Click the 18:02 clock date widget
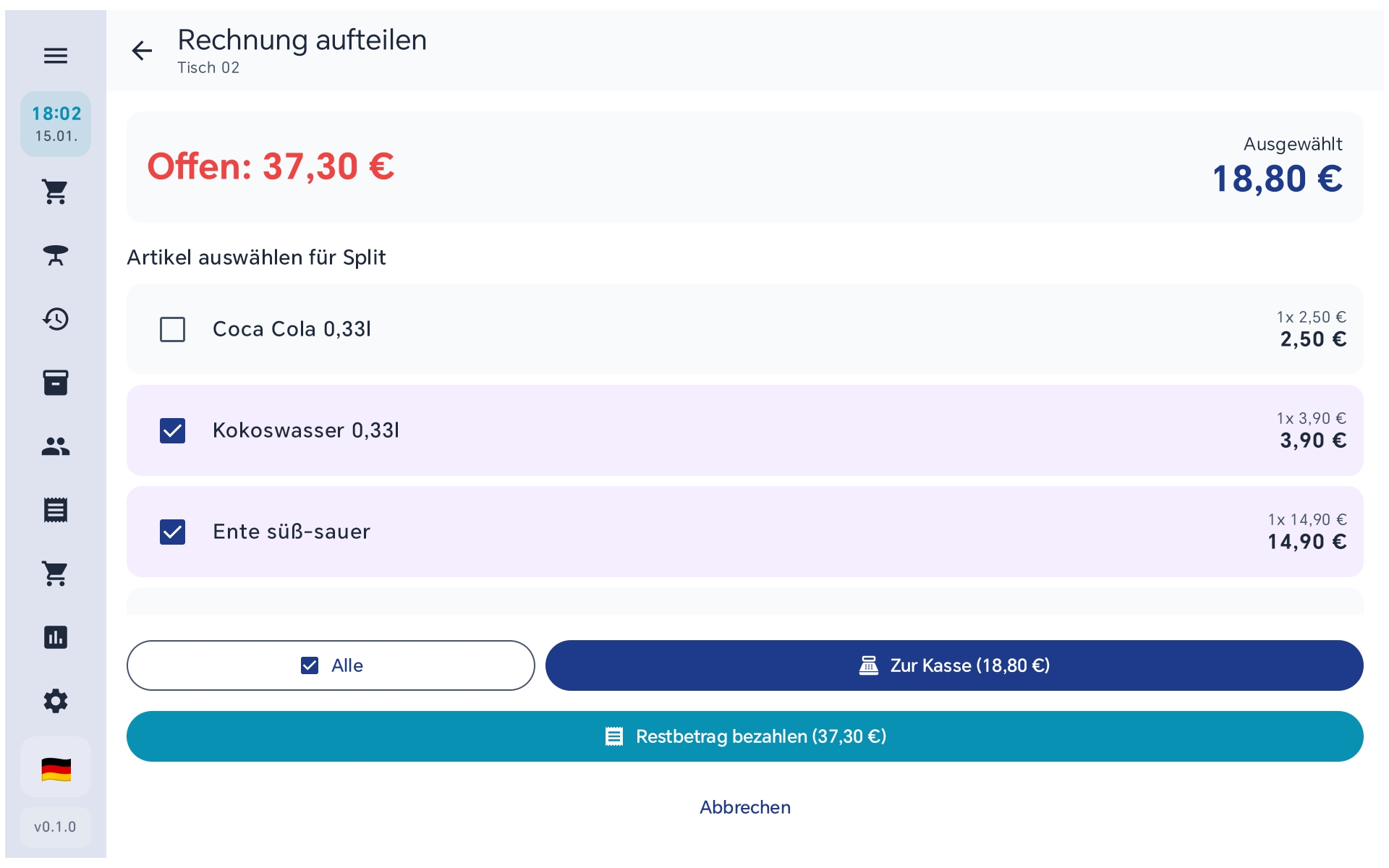The height and width of the screenshot is (868, 1389). (x=56, y=124)
